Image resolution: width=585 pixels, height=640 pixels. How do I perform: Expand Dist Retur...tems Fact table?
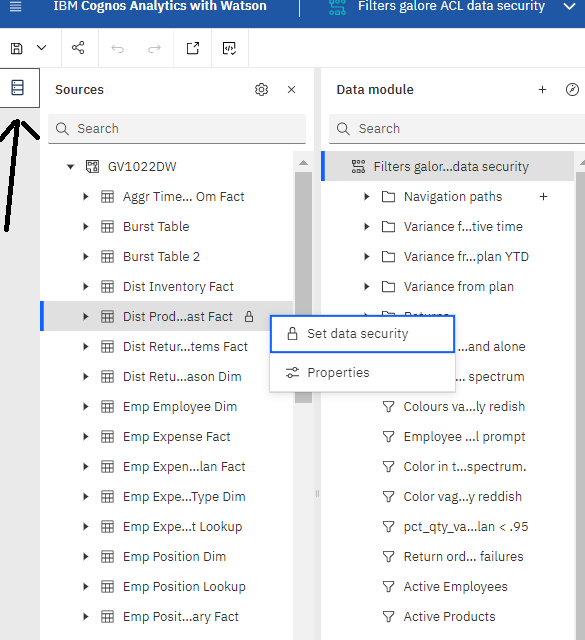click(86, 347)
